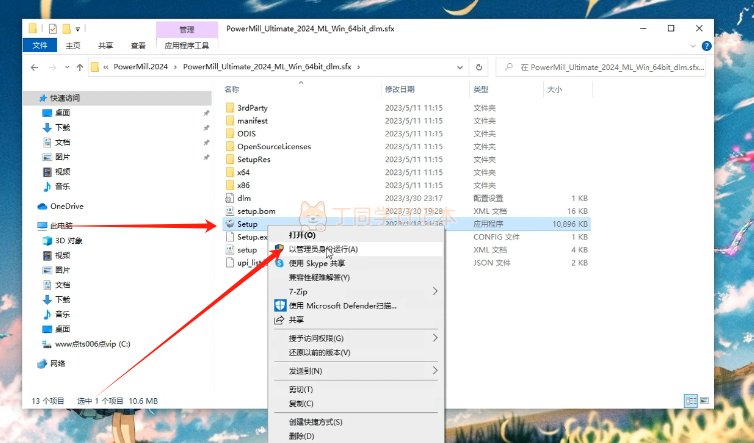This screenshot has height=443, width=754.
Task: Open the Help question mark icon
Action: [706, 46]
